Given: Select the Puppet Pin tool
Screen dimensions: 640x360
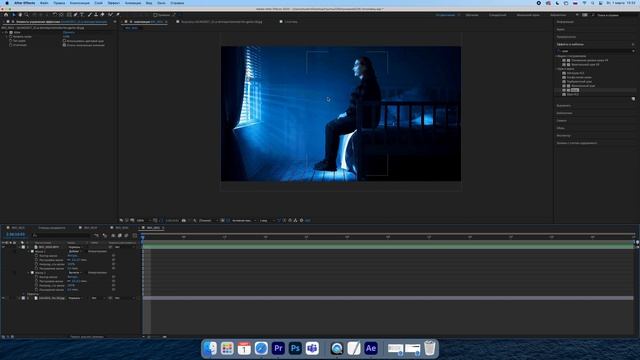Looking at the screenshot, I should point(118,15).
